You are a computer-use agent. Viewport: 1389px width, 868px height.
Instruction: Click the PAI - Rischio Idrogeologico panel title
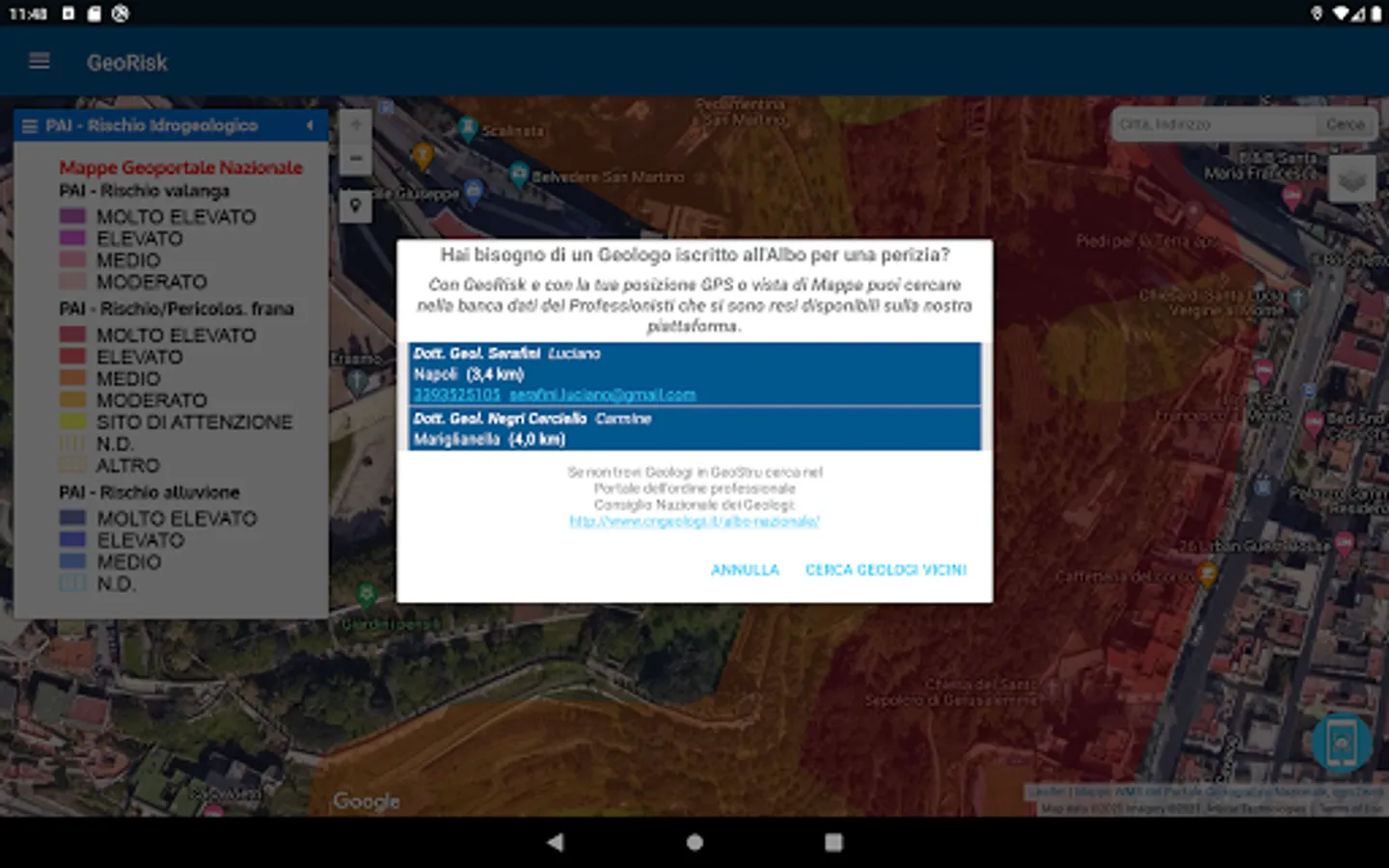click(151, 125)
